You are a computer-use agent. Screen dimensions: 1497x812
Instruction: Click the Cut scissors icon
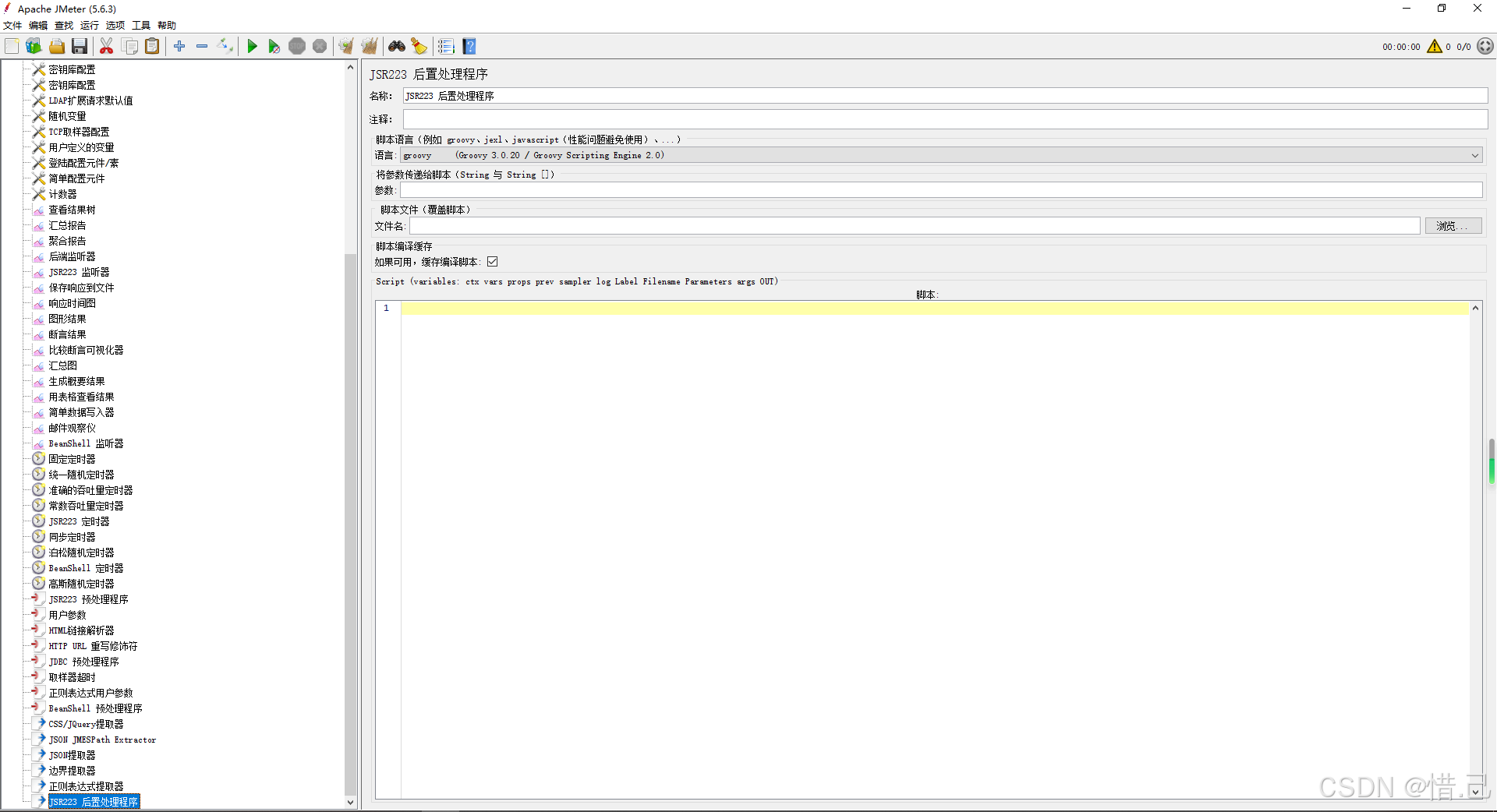coord(107,47)
